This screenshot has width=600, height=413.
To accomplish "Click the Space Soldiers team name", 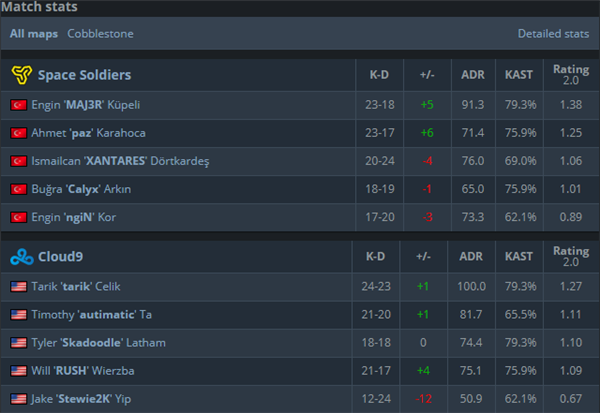I will click(x=84, y=75).
